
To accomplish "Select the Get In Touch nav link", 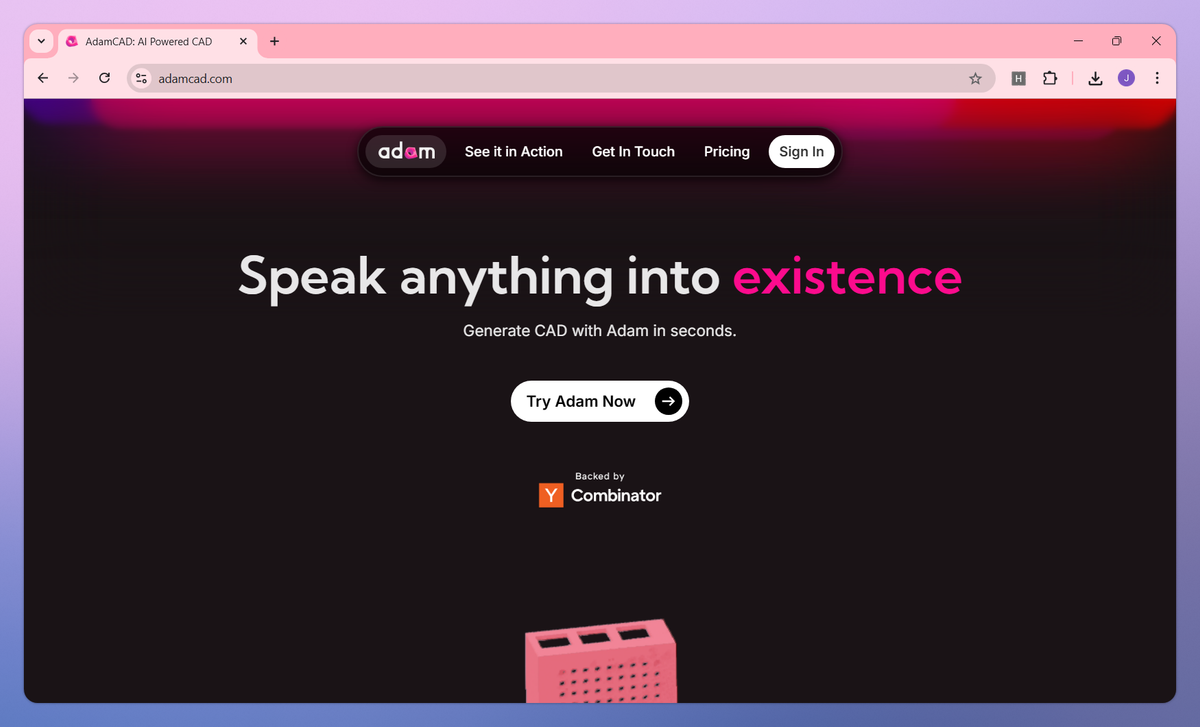I will tap(634, 152).
